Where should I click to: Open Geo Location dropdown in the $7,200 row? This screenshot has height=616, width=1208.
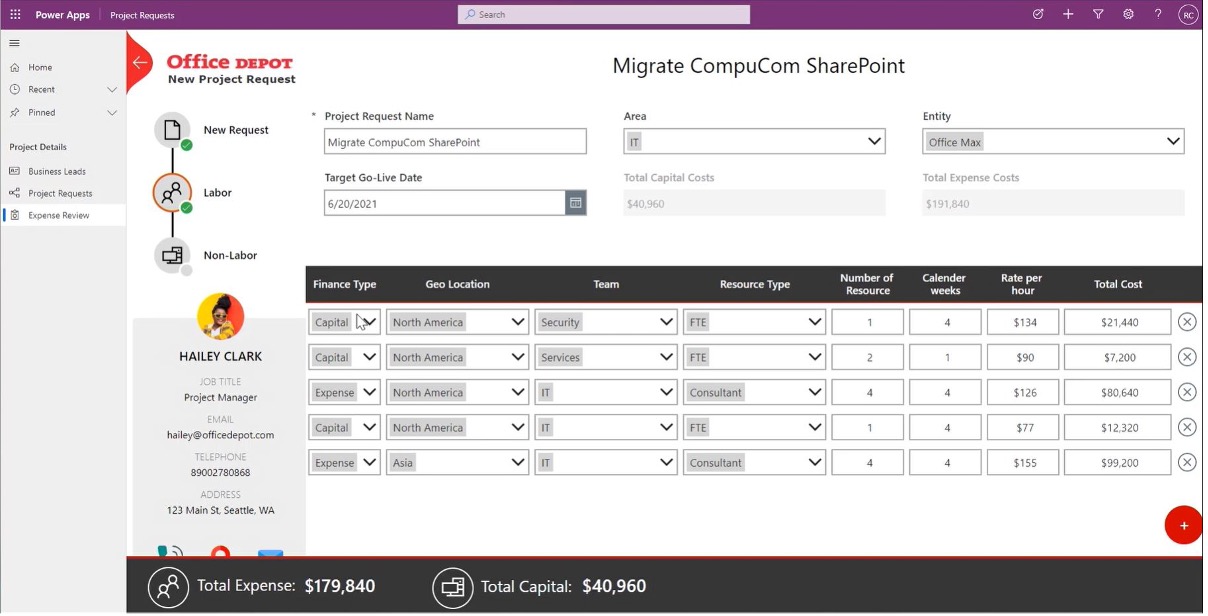(x=457, y=357)
